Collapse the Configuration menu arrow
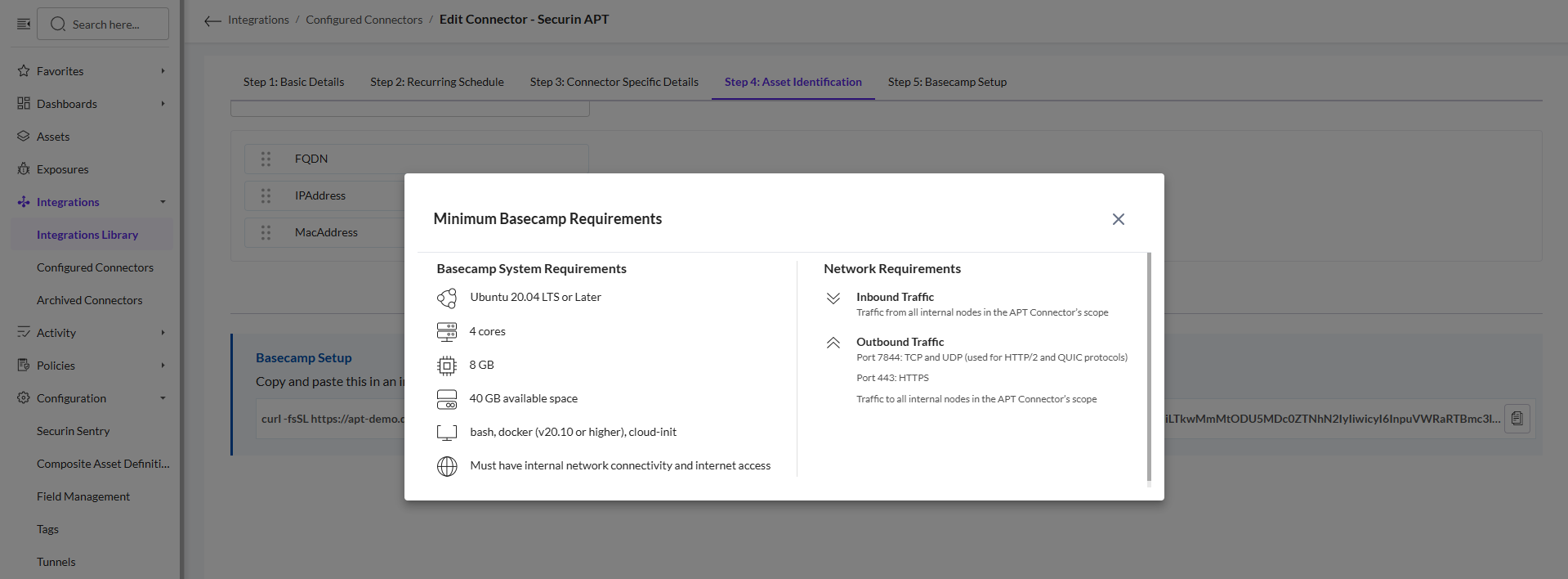 pos(163,398)
